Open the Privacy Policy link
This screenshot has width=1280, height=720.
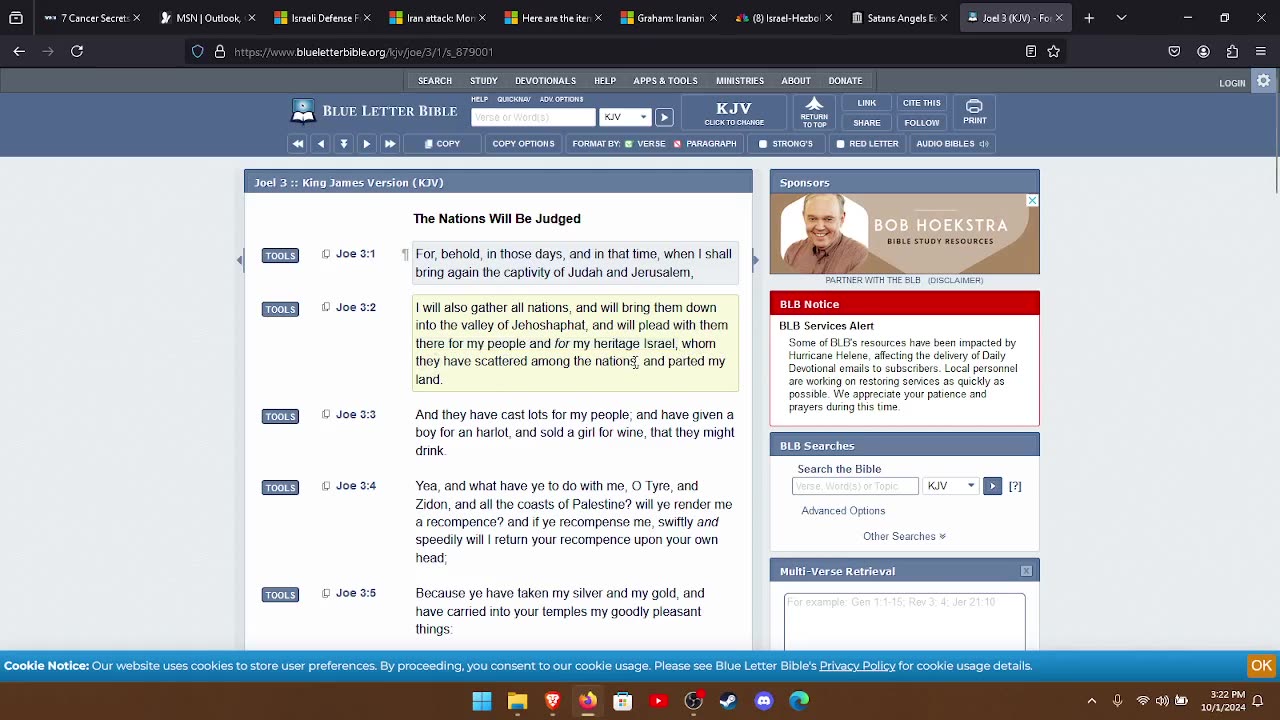tap(857, 666)
